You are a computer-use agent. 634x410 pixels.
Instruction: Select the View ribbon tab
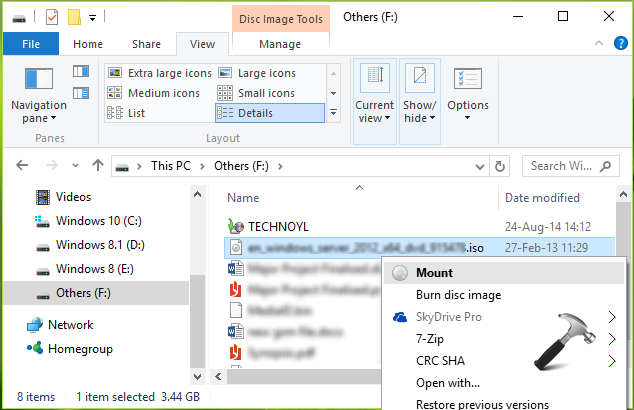click(202, 44)
